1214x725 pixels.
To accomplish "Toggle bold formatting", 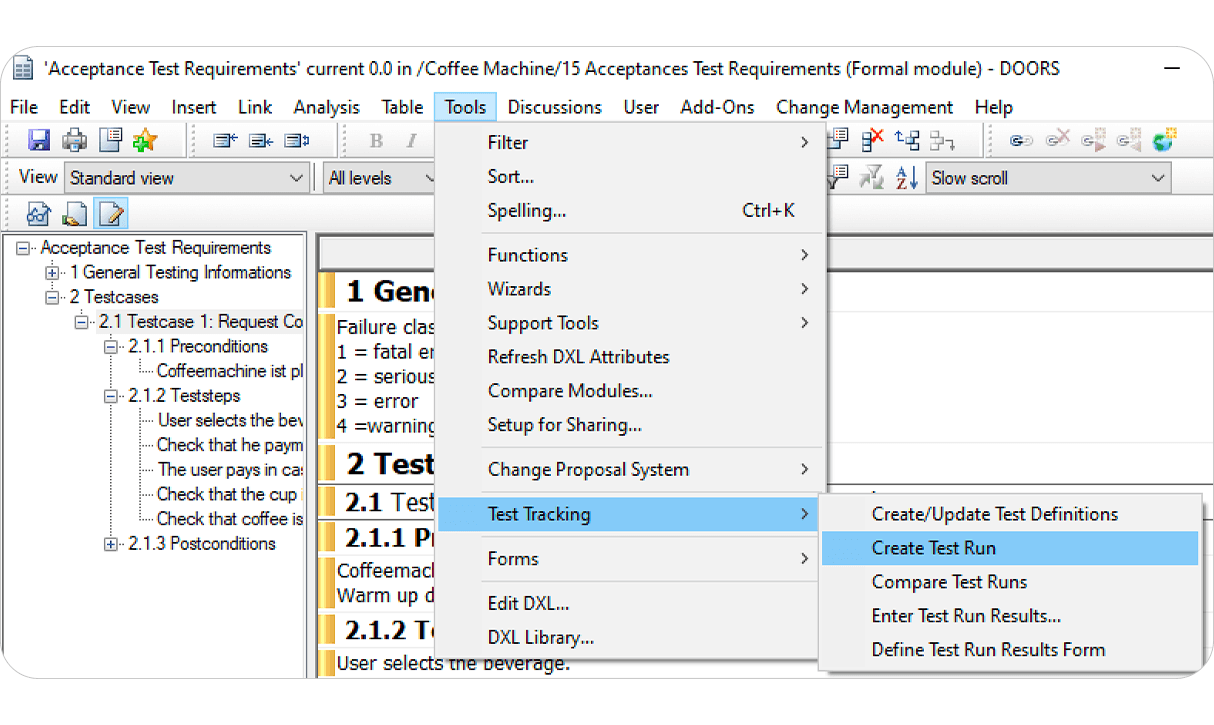I will [375, 140].
